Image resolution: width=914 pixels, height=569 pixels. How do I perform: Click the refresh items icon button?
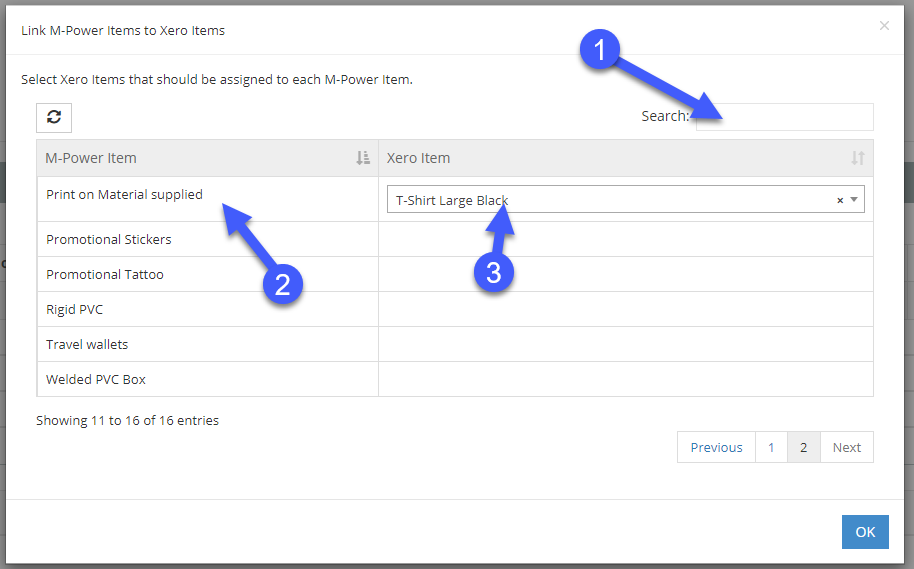54,118
